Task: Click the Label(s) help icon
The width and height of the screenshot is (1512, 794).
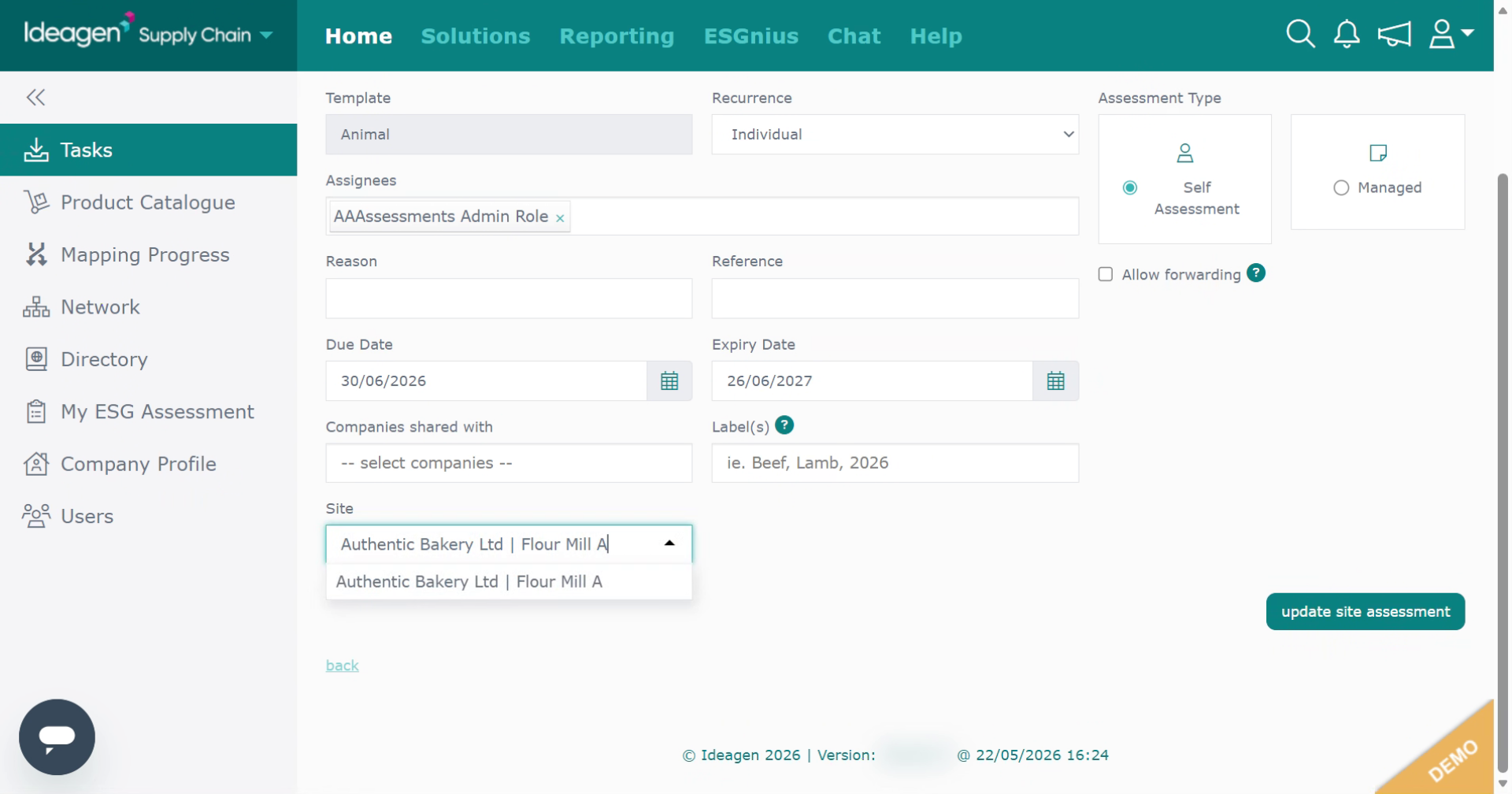Action: point(784,425)
